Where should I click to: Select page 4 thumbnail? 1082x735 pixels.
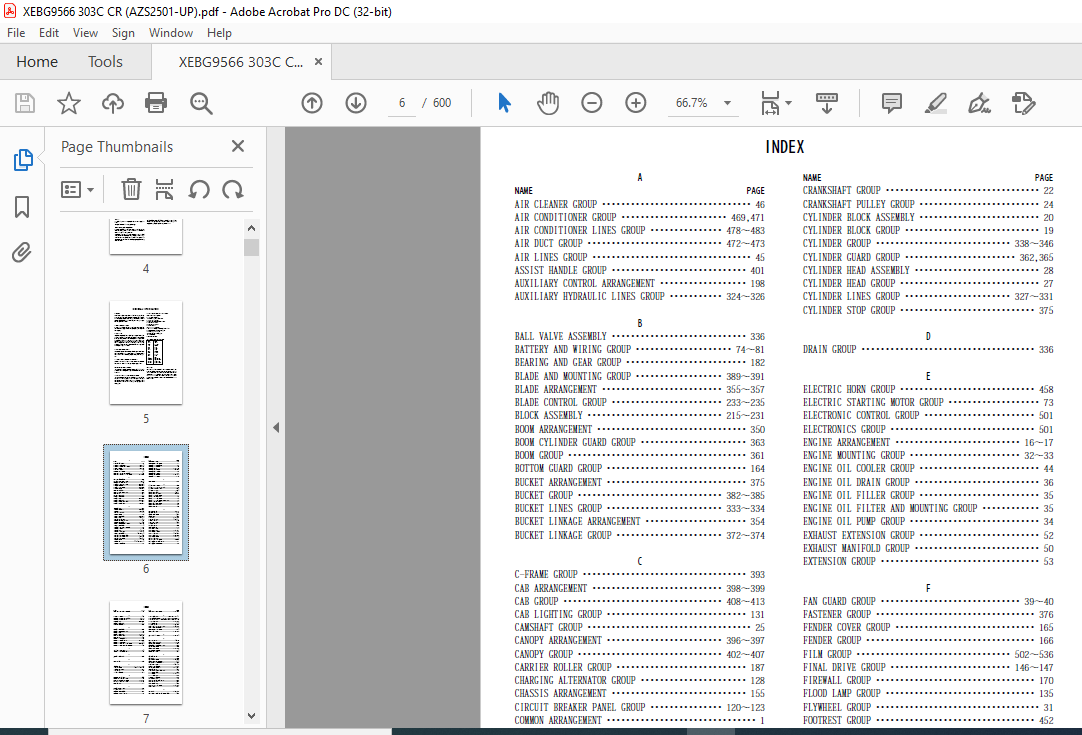pos(146,237)
